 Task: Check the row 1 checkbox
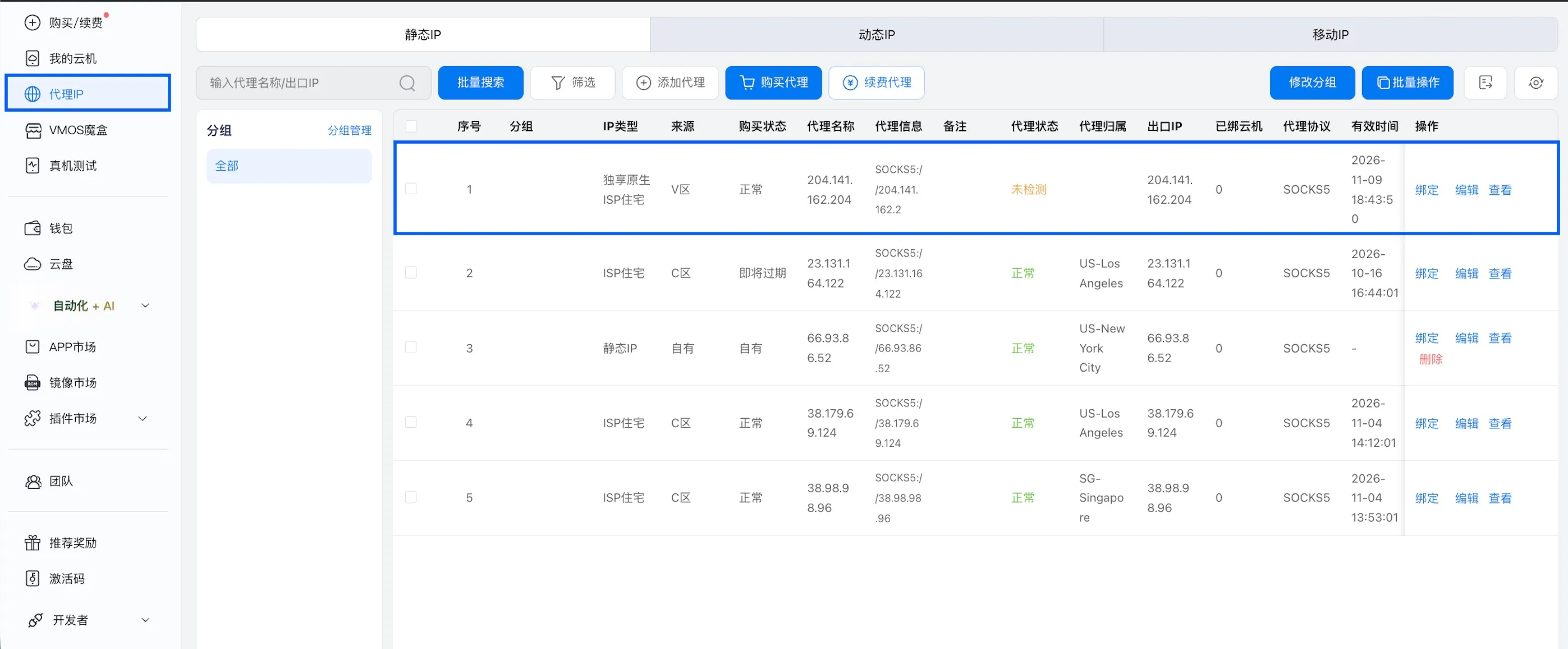(x=411, y=189)
